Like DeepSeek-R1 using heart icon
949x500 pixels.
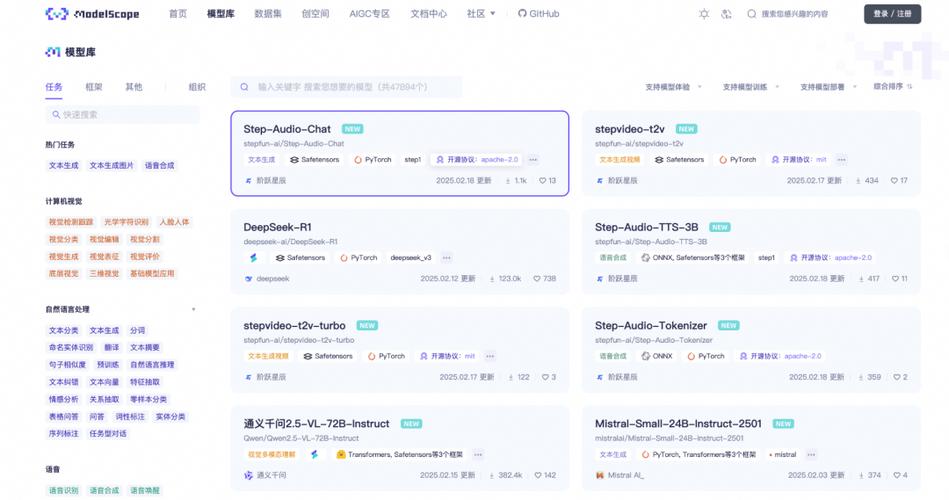(537, 278)
